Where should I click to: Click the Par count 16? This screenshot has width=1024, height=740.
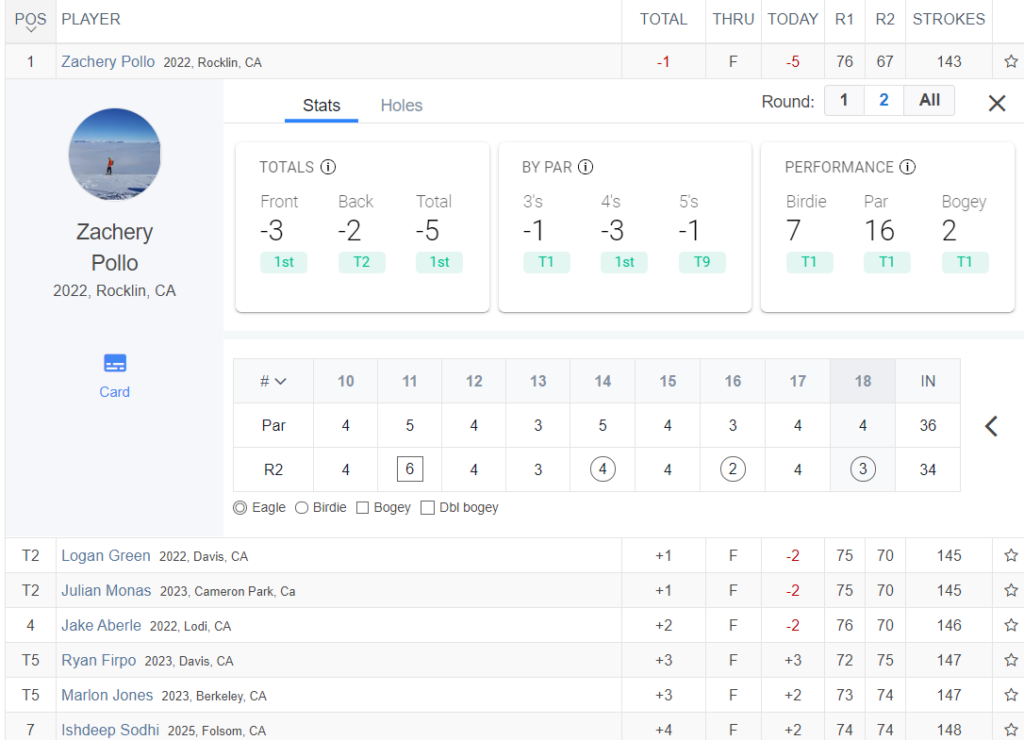[879, 231]
